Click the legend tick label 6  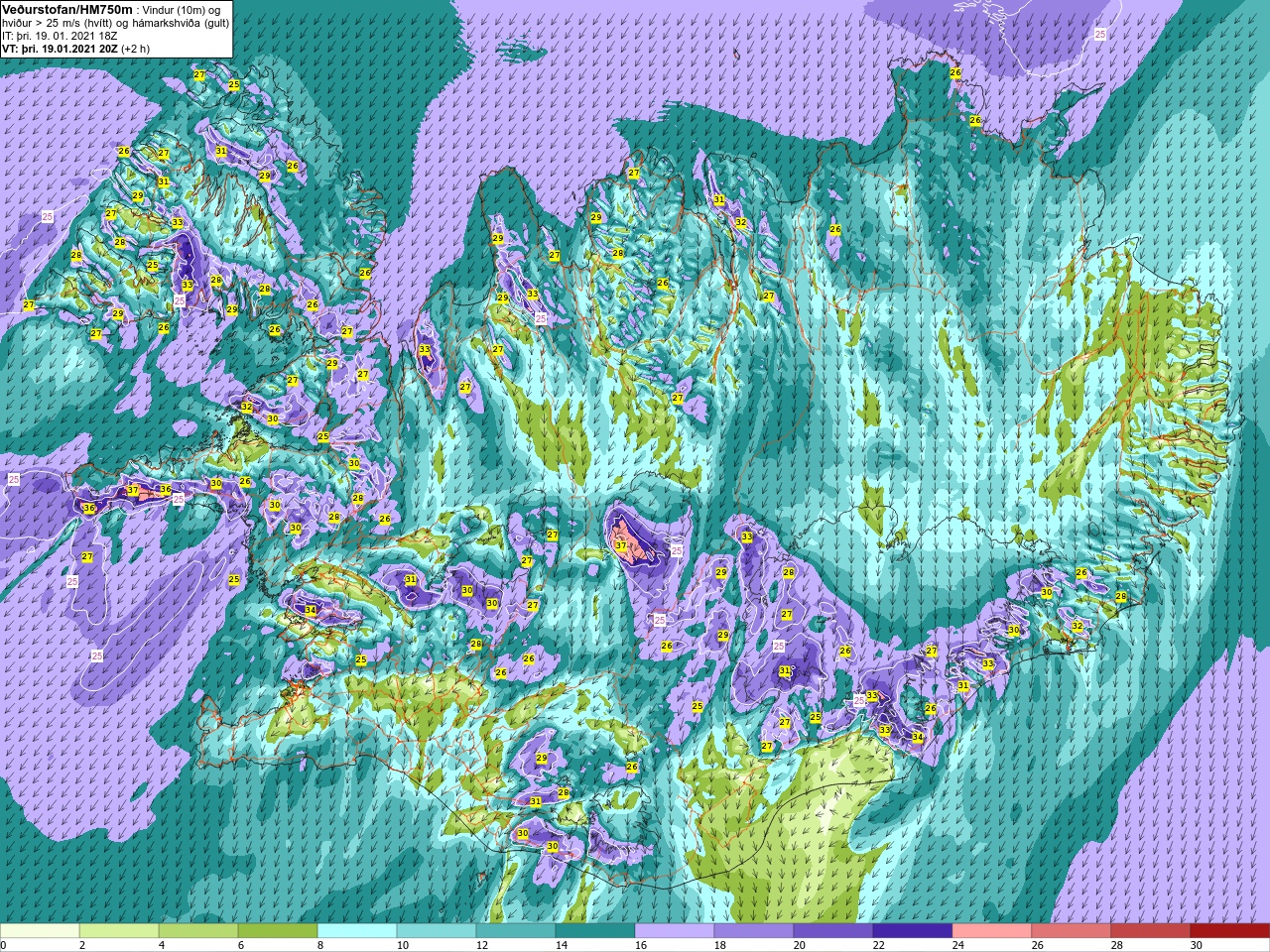[241, 945]
